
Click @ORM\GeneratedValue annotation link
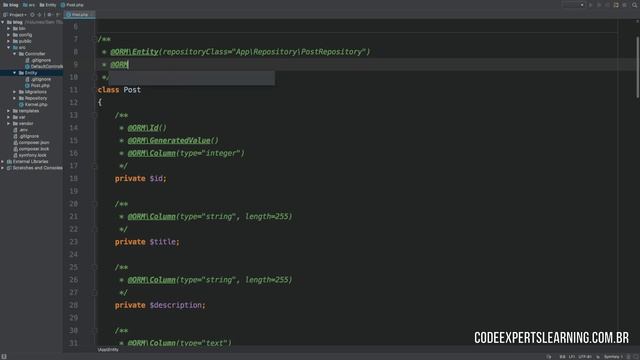(169, 140)
